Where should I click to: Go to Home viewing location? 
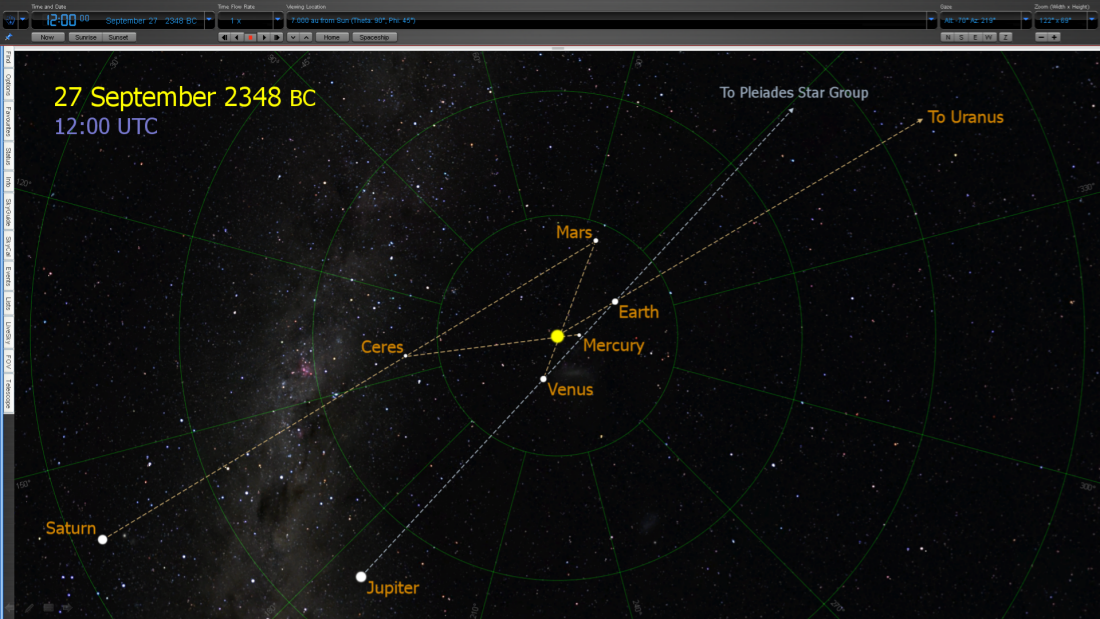(332, 37)
